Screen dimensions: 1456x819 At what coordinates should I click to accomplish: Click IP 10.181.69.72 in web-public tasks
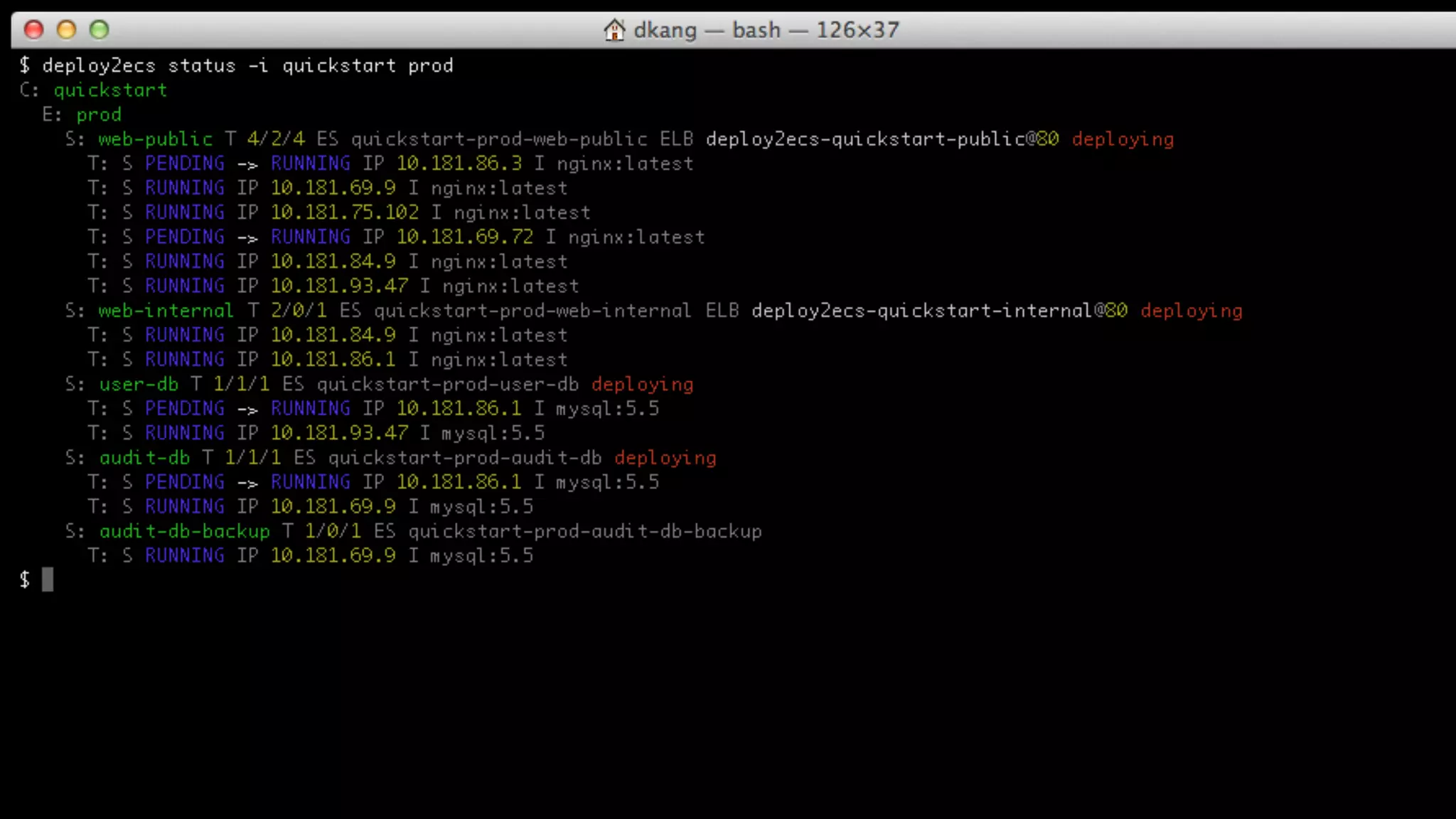click(464, 237)
